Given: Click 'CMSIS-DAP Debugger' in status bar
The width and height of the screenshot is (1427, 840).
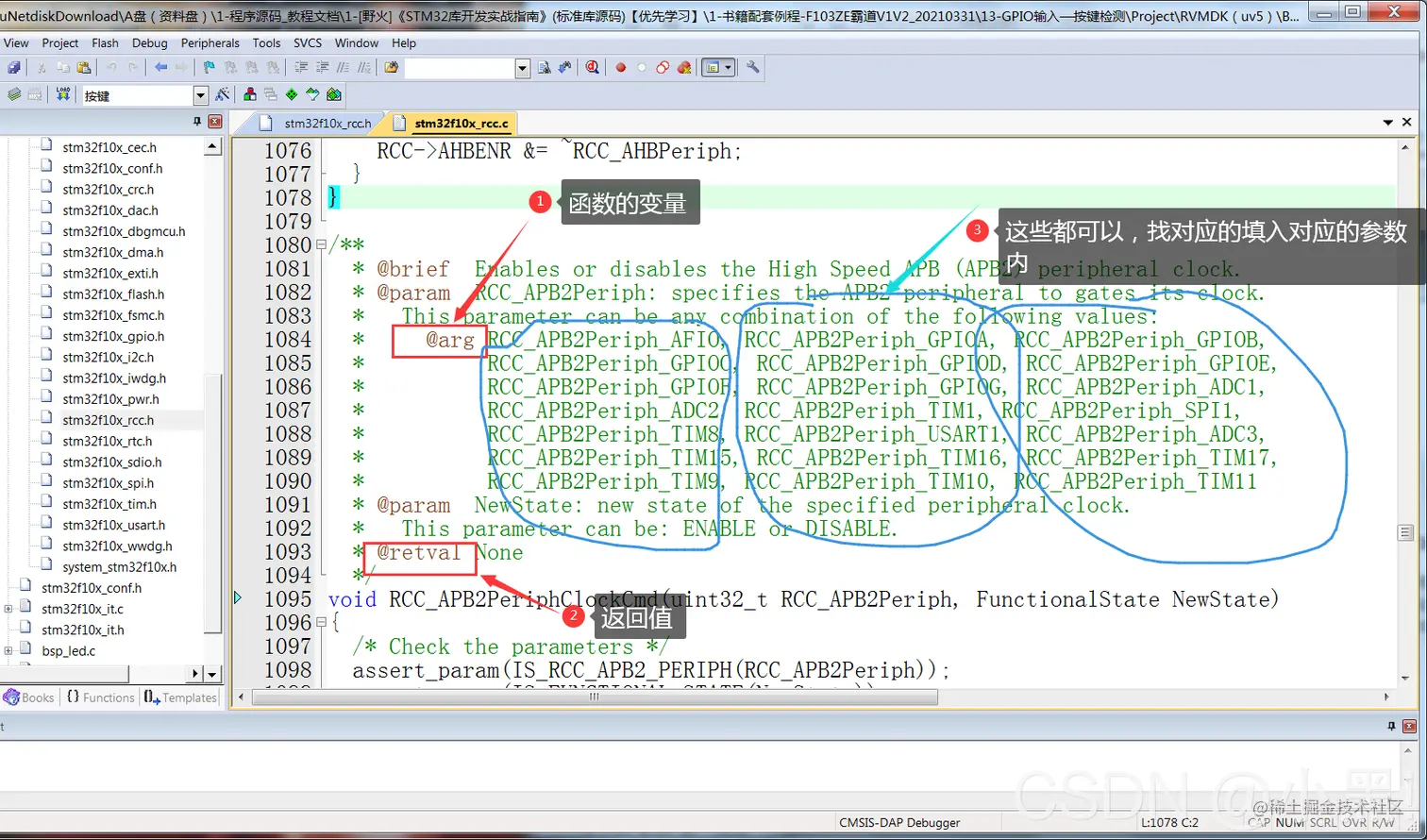Looking at the screenshot, I should 899,822.
